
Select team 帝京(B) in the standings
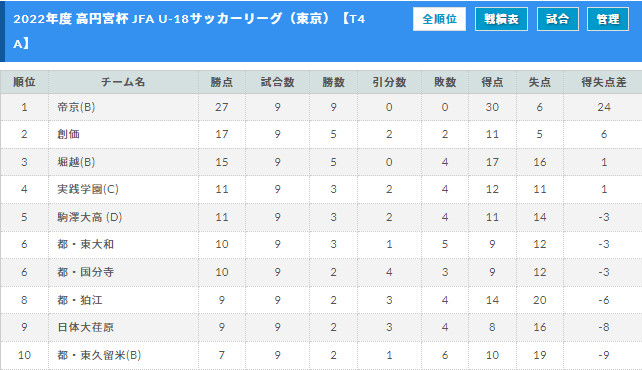point(76,107)
